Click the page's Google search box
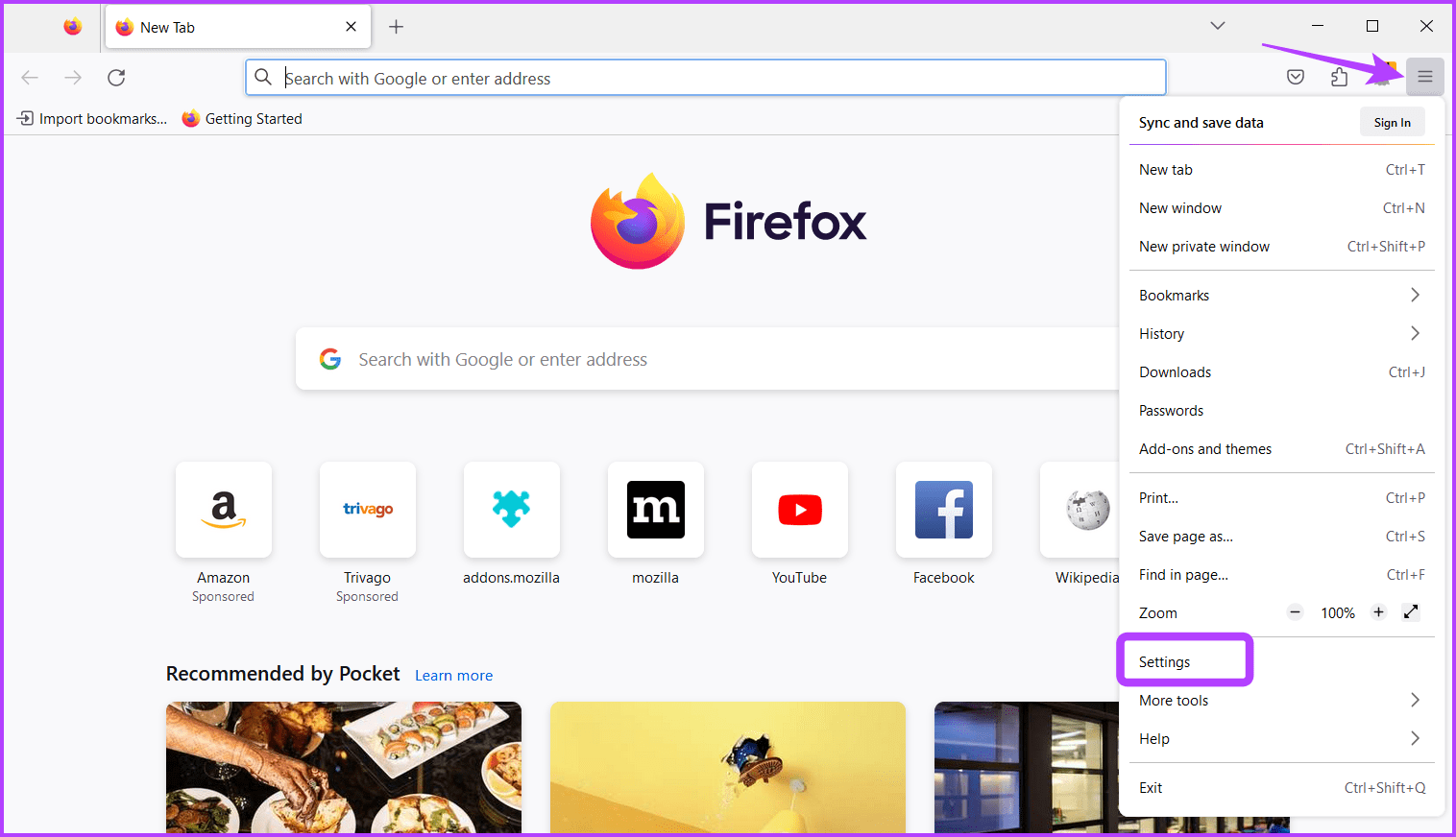Image resolution: width=1456 pixels, height=837 pixels. 708,359
